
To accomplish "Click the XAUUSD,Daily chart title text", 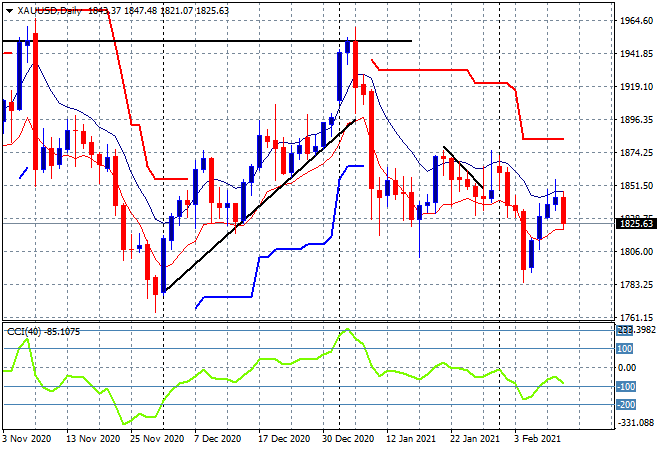I will 49,11.
